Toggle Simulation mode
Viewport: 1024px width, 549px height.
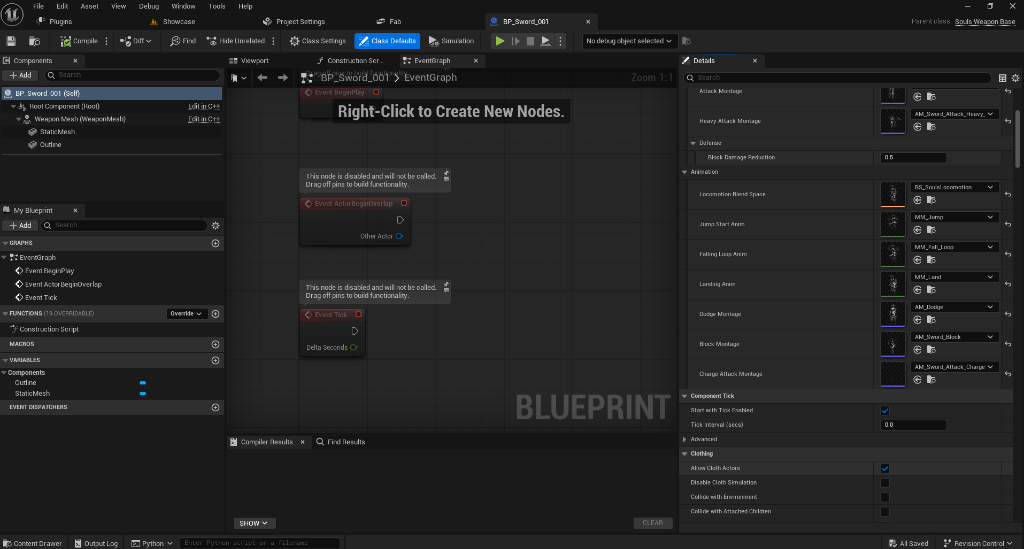(451, 40)
